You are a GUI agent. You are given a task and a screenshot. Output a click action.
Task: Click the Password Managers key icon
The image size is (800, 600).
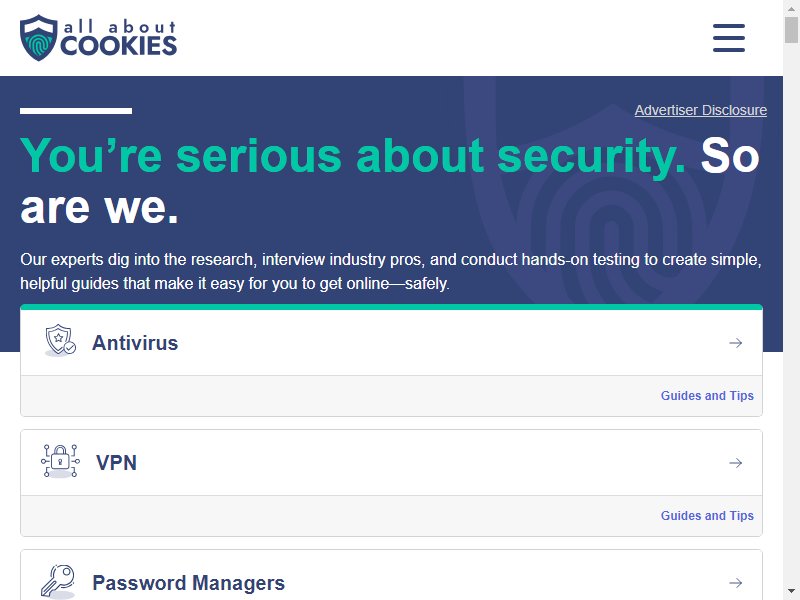point(58,581)
